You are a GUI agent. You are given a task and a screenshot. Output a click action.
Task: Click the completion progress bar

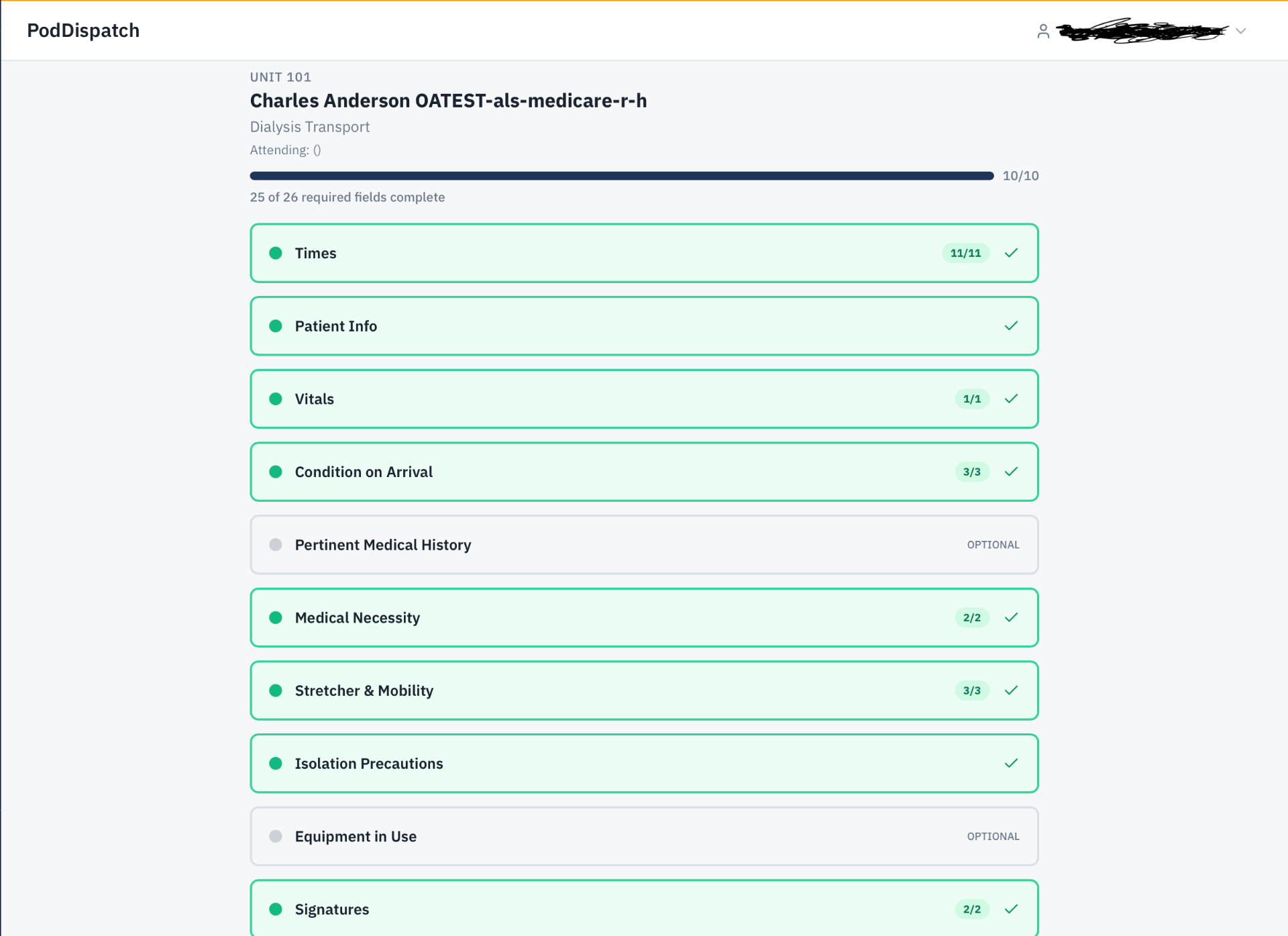pyautogui.click(x=622, y=176)
